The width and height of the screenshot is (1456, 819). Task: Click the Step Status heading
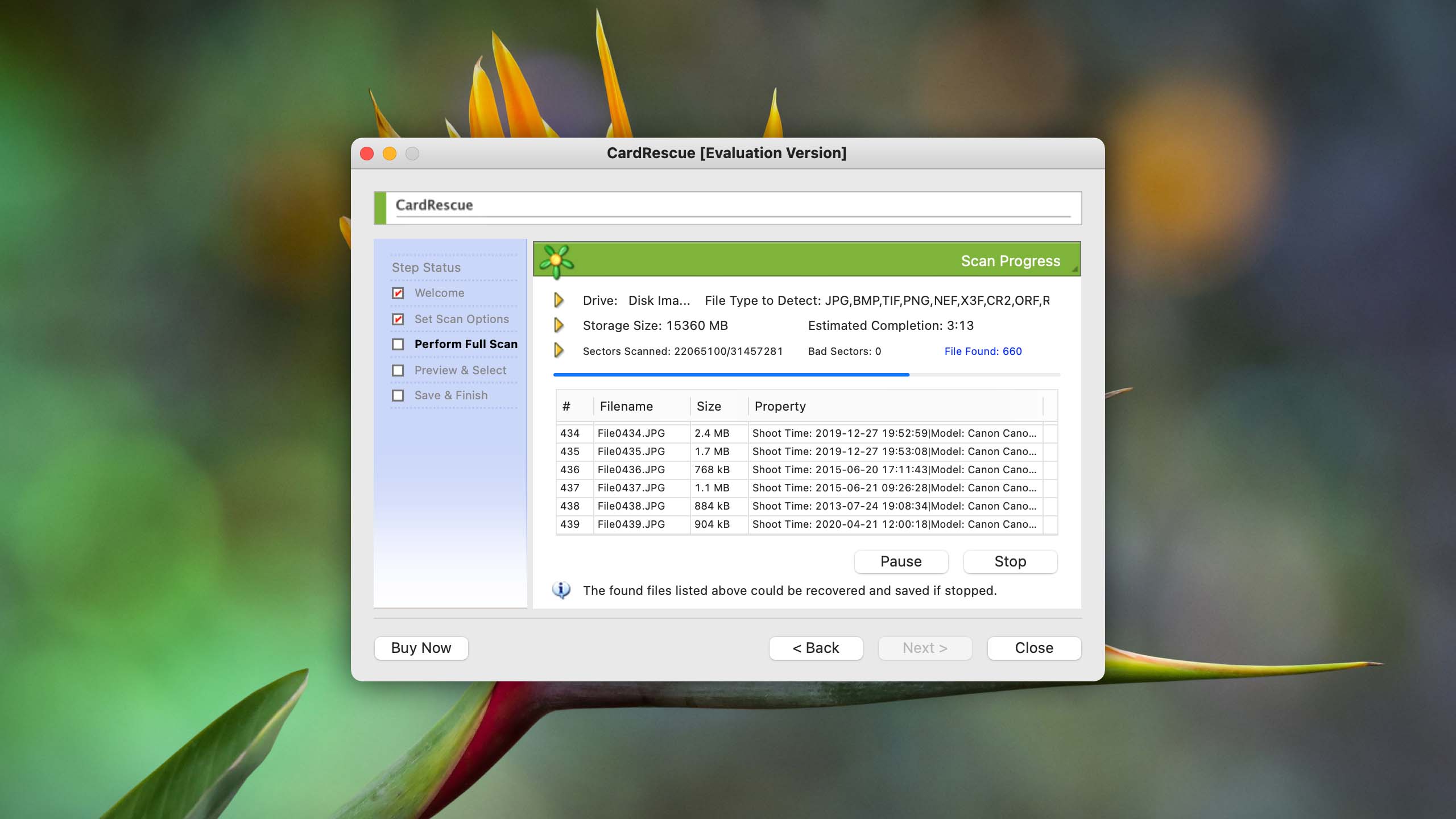click(426, 267)
